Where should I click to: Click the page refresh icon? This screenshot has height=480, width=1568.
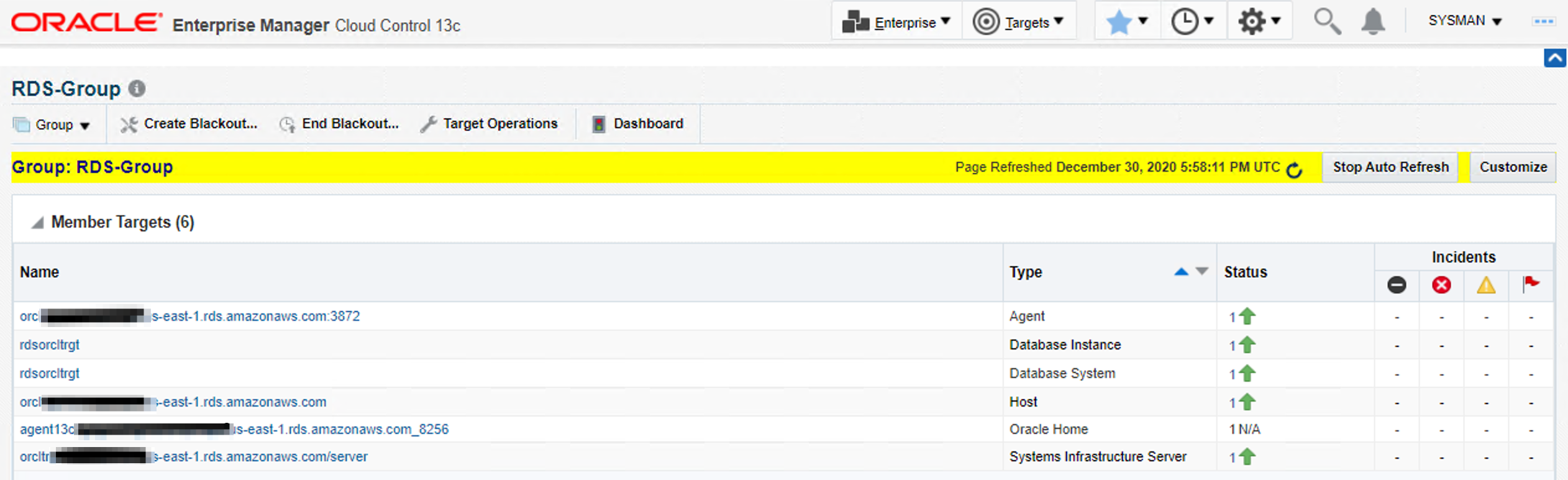(x=1294, y=168)
